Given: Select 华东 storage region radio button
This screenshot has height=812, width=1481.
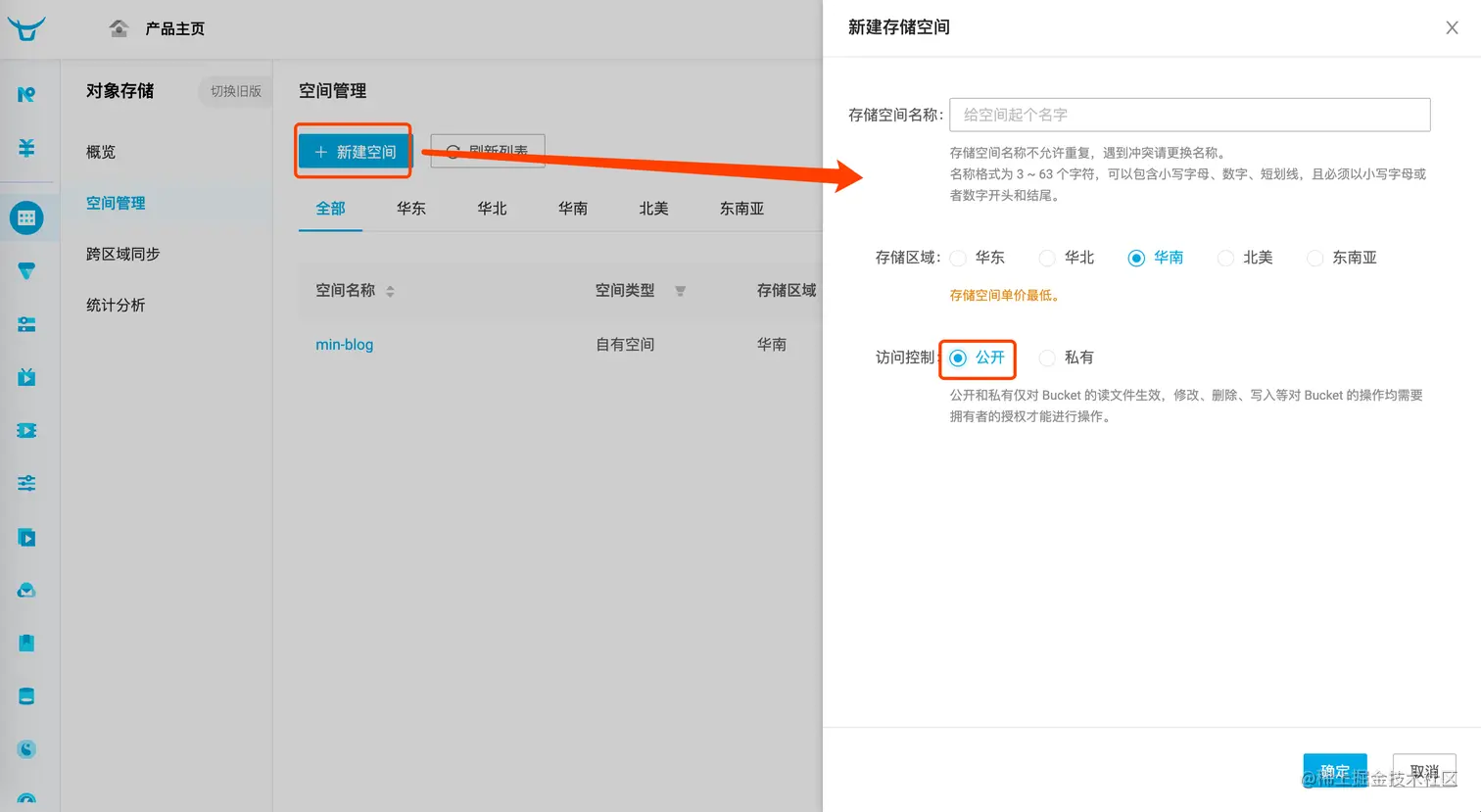Looking at the screenshot, I should pos(958,258).
